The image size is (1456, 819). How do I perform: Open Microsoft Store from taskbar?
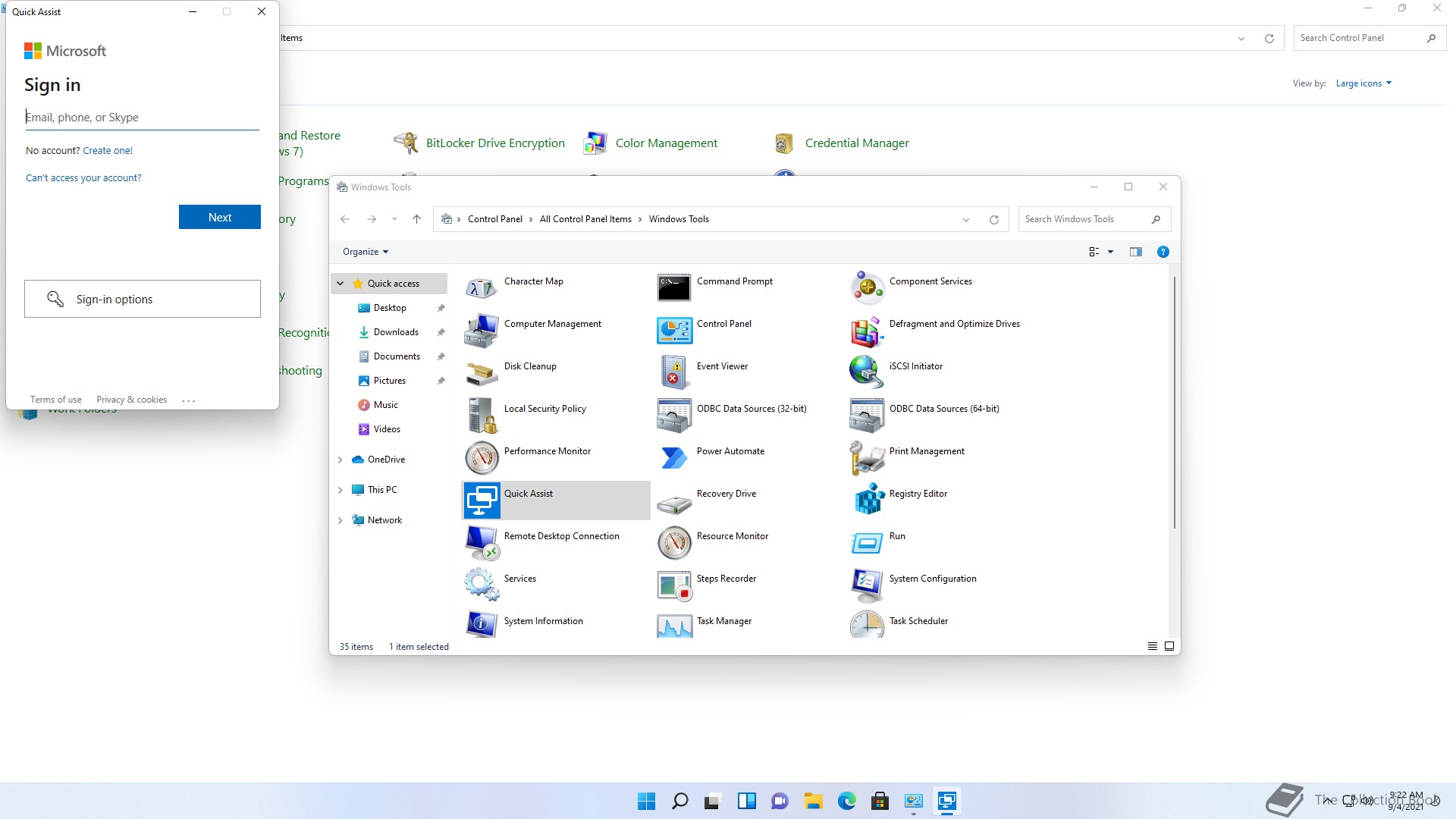click(x=880, y=801)
